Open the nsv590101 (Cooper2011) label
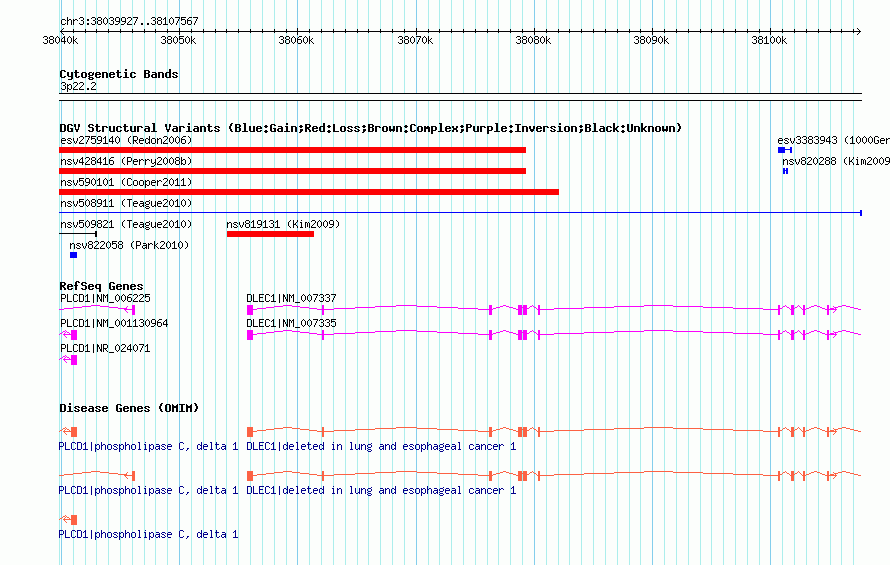This screenshot has height=565, width=890. 126,182
